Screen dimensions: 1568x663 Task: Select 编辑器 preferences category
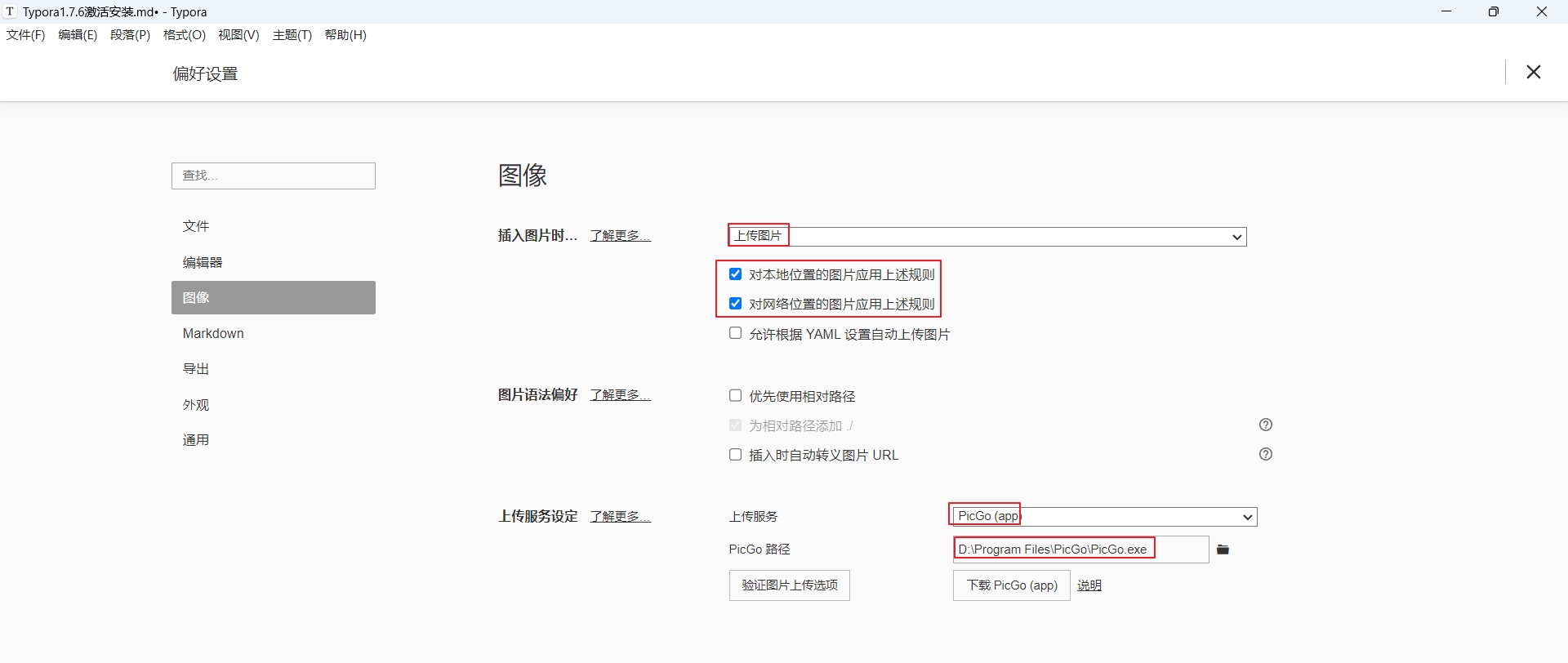pyautogui.click(x=274, y=262)
